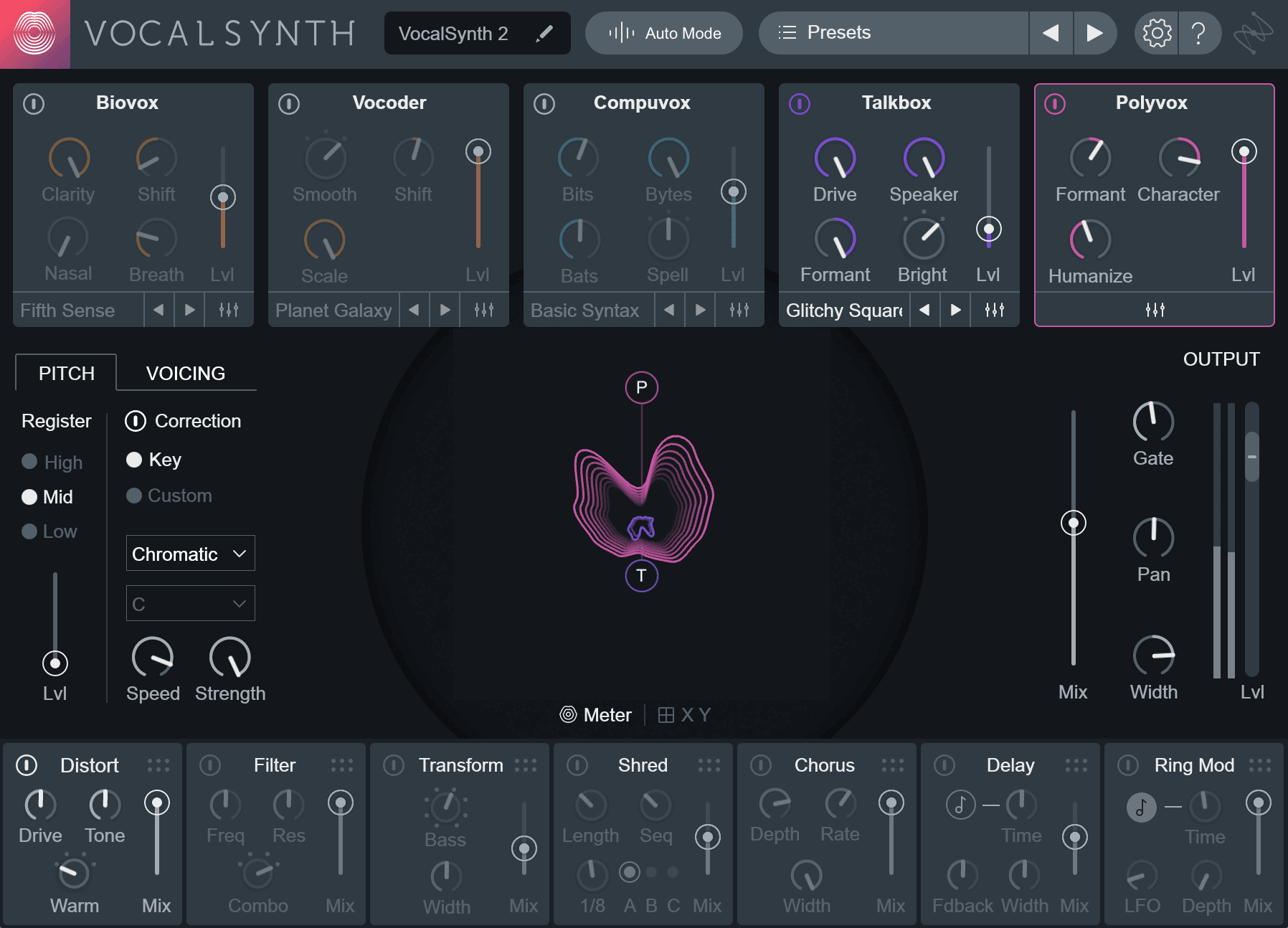The width and height of the screenshot is (1288, 928).
Task: Click the iZotope VocalSynth logo icon
Action: [x=34, y=34]
